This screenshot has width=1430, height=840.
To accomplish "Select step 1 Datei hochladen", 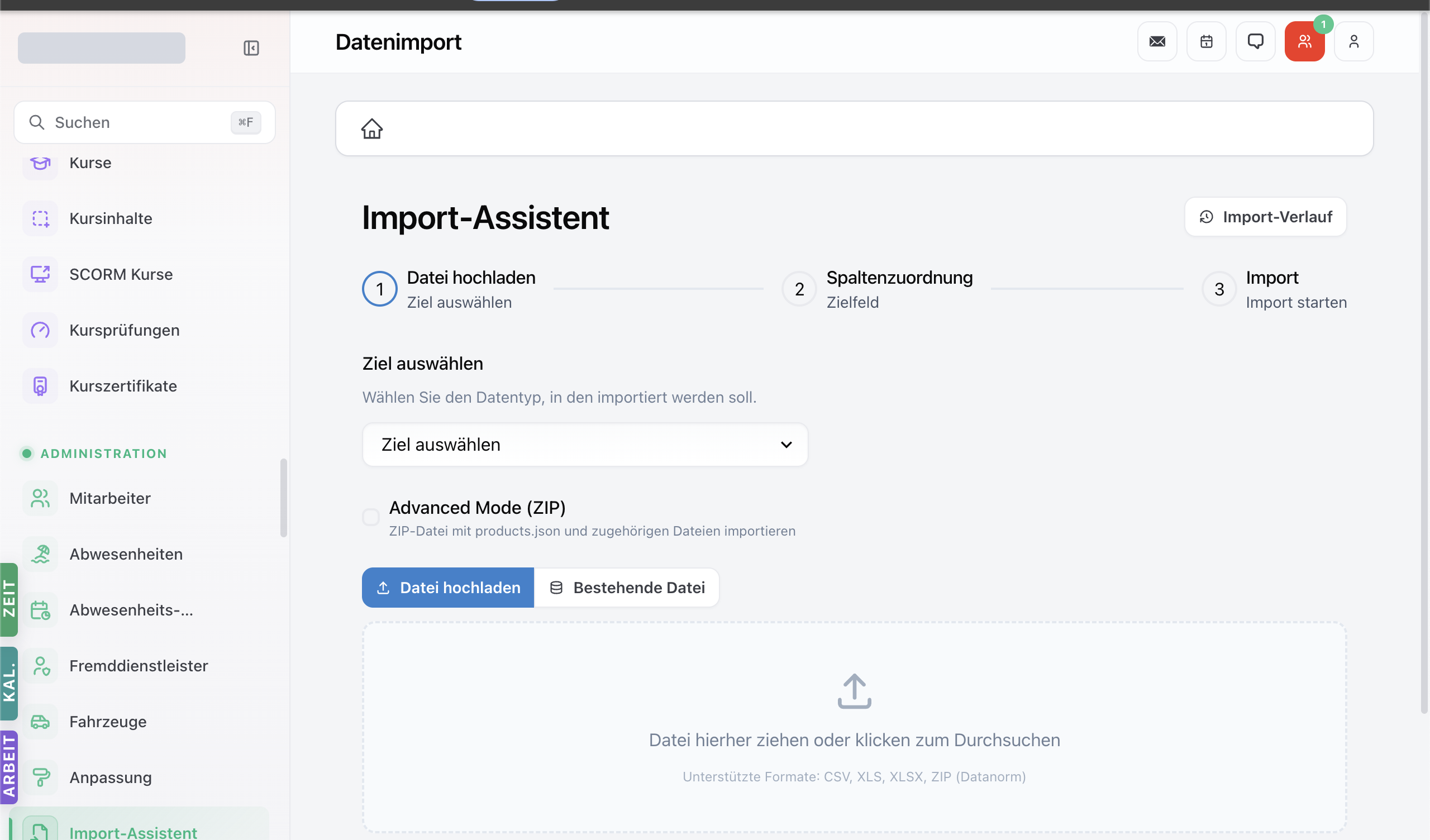I will tap(449, 289).
